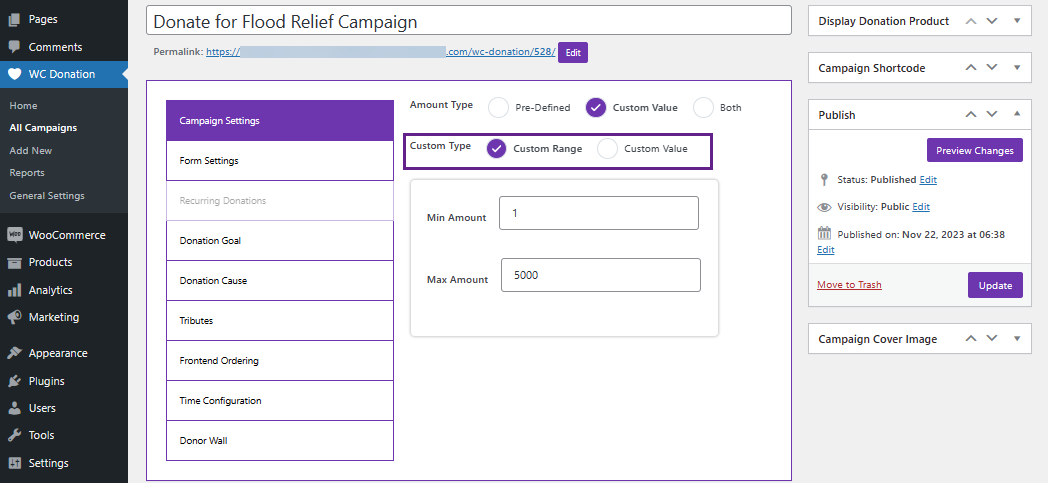The height and width of the screenshot is (483, 1048).
Task: Click the WooCommerce logo icon
Action: [x=14, y=235]
